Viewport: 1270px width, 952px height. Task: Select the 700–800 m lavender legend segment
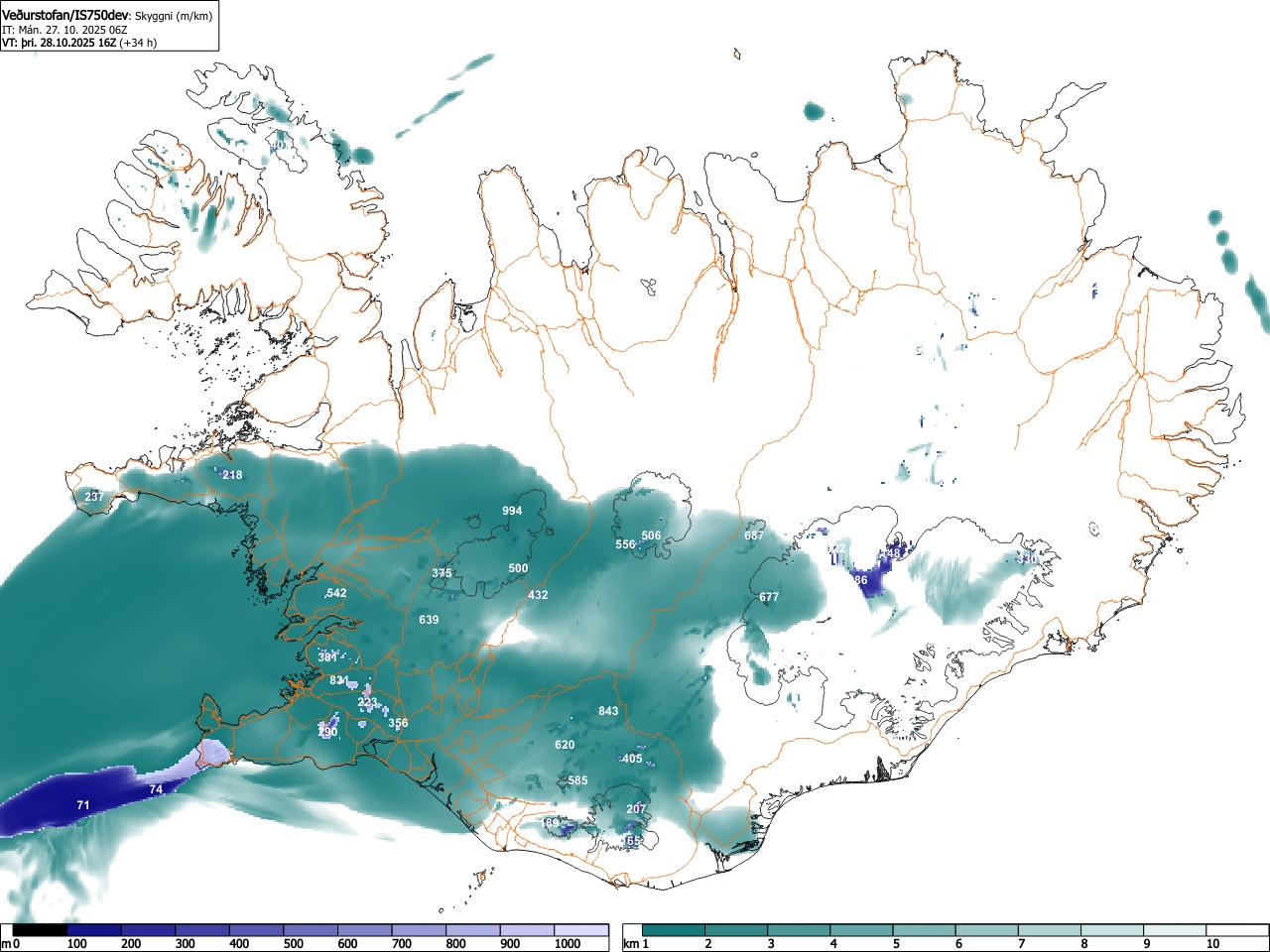tap(419, 930)
